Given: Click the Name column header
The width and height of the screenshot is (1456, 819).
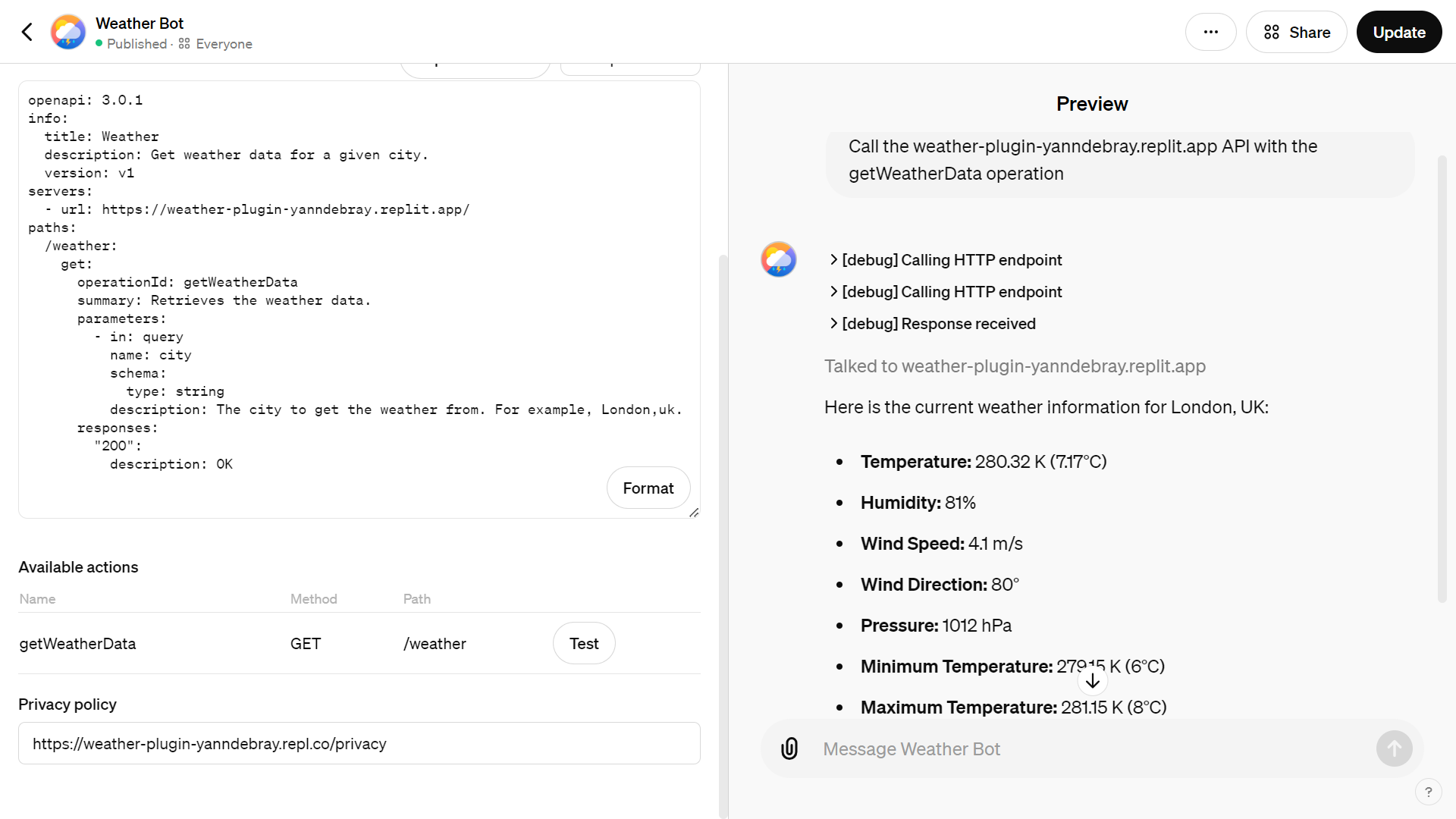Looking at the screenshot, I should click(x=37, y=598).
